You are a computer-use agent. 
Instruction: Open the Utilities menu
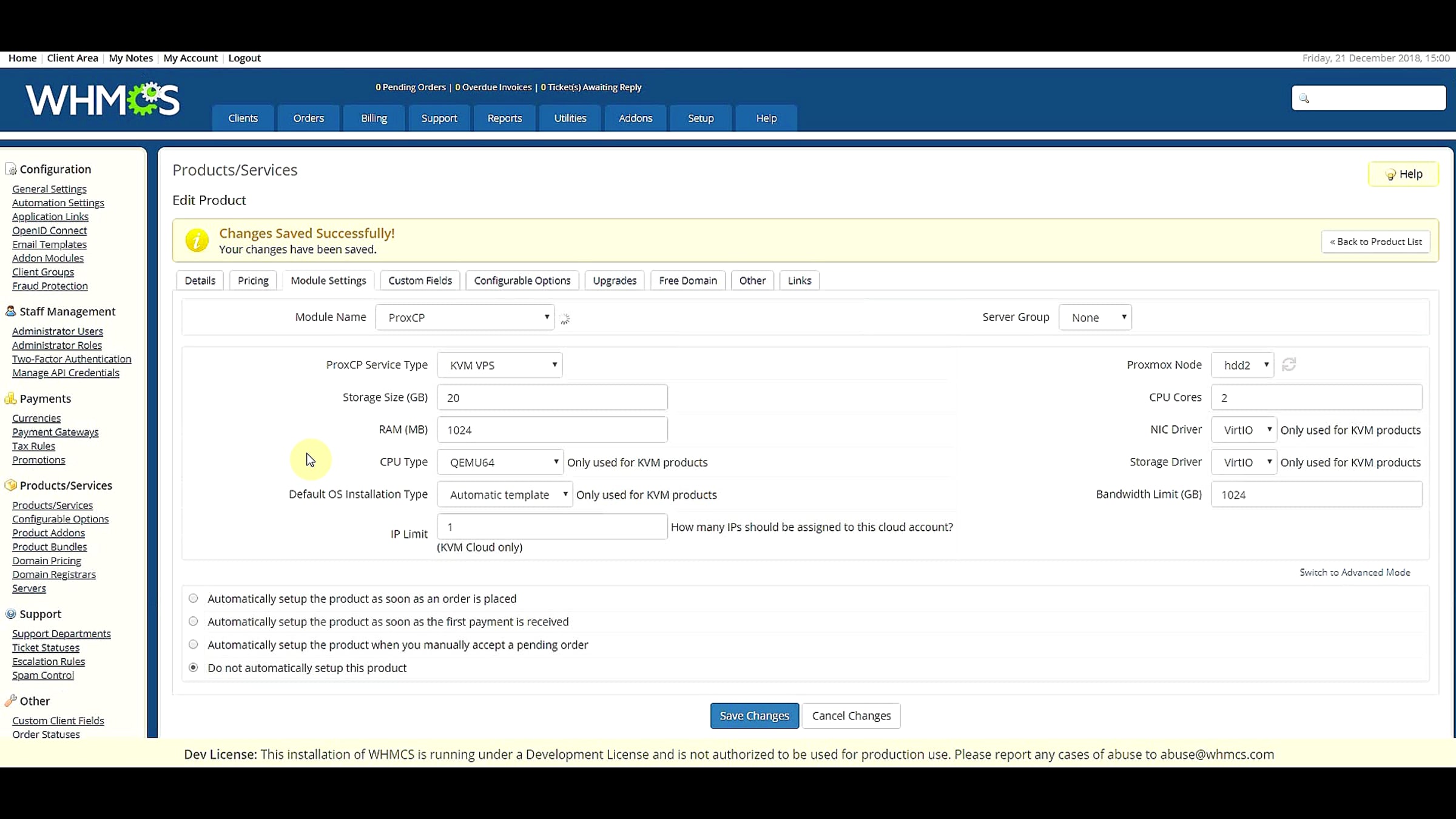coord(570,118)
